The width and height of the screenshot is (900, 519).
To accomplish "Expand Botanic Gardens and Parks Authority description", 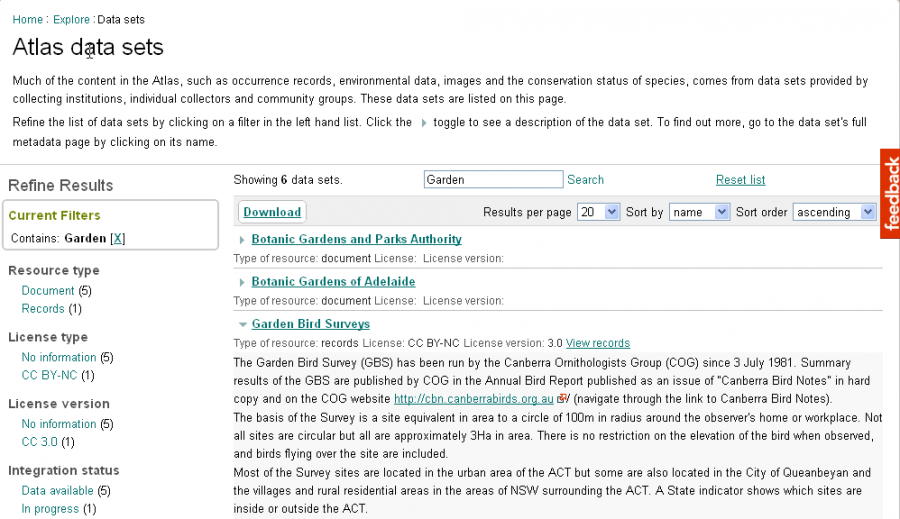I will pos(242,240).
